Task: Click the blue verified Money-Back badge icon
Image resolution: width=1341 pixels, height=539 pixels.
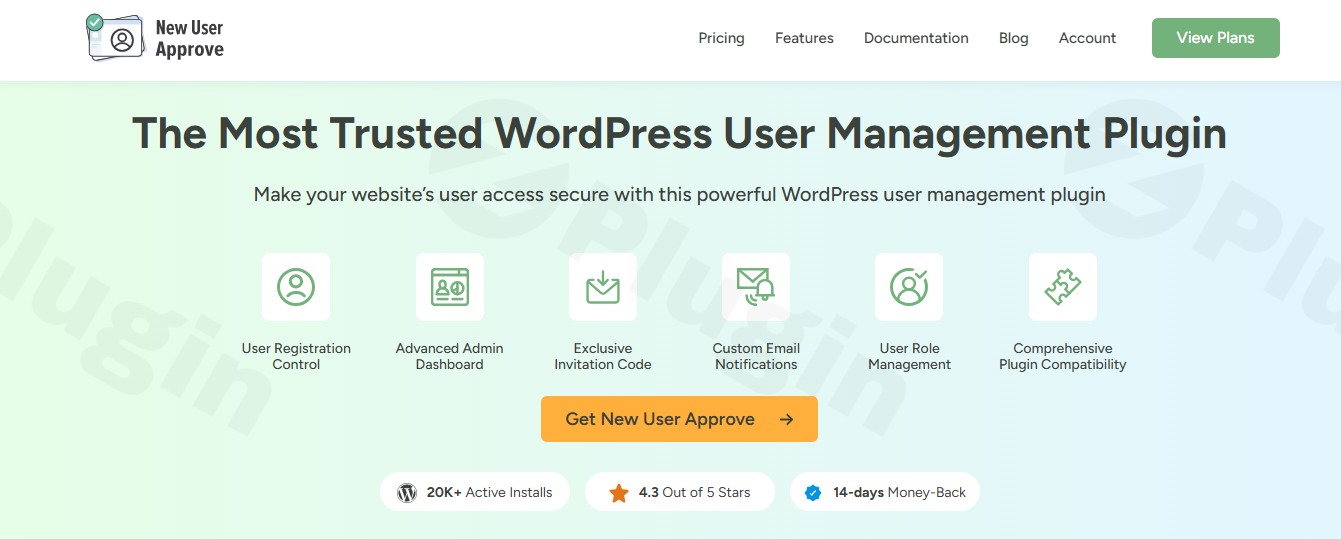Action: (x=813, y=492)
